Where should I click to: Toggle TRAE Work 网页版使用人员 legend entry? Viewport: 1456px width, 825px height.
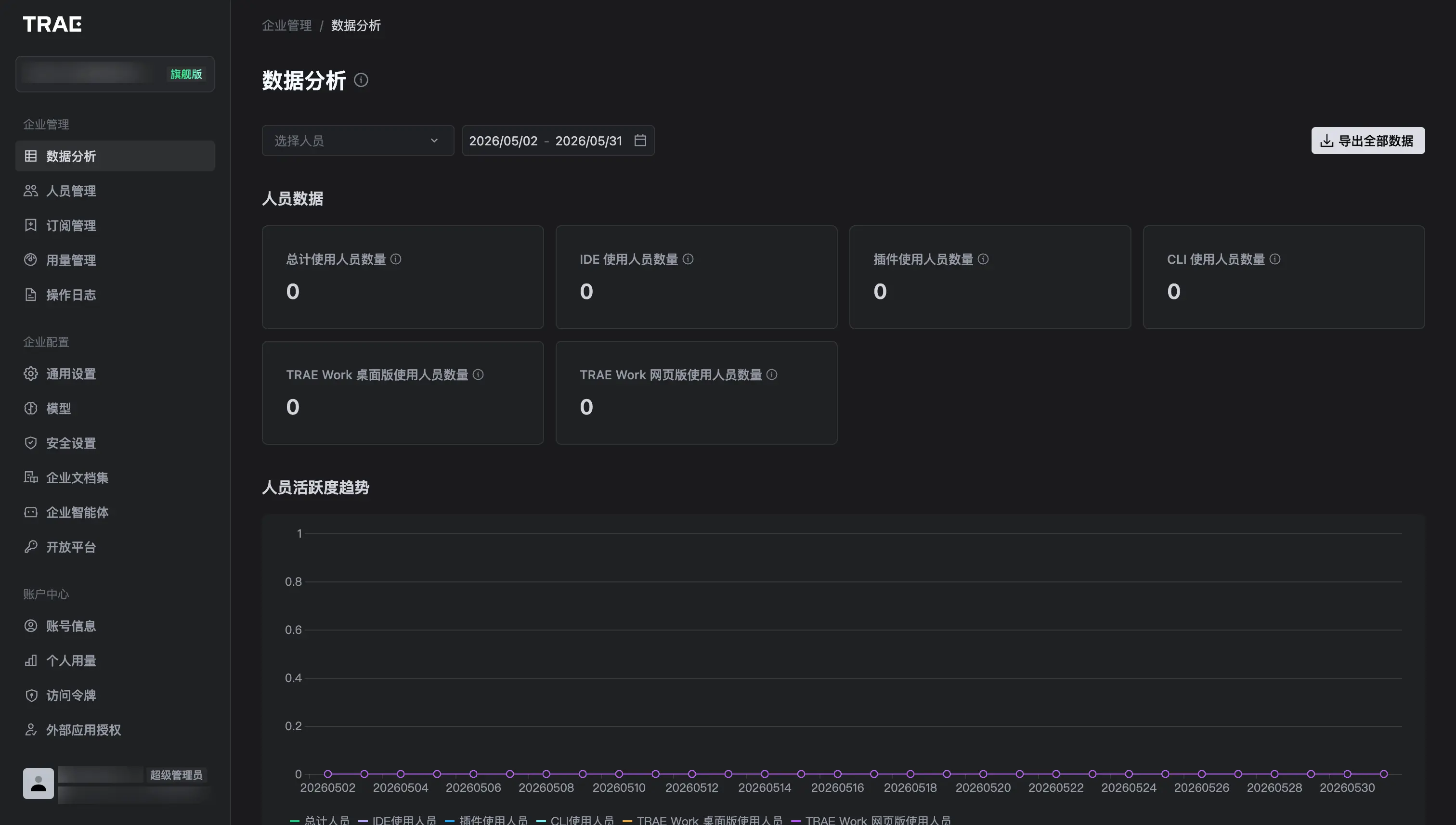(871, 820)
